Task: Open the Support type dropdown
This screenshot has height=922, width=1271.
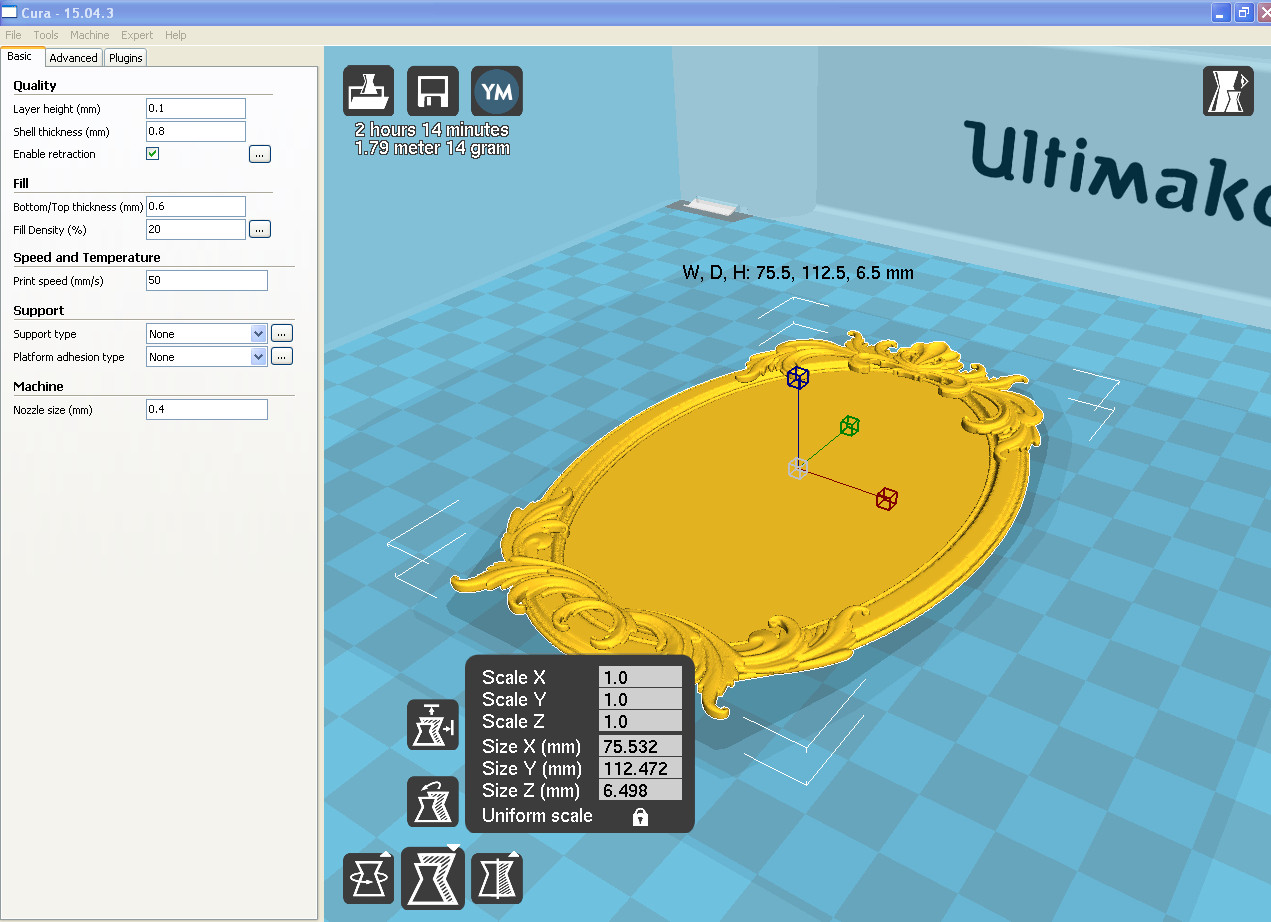Action: pos(207,334)
